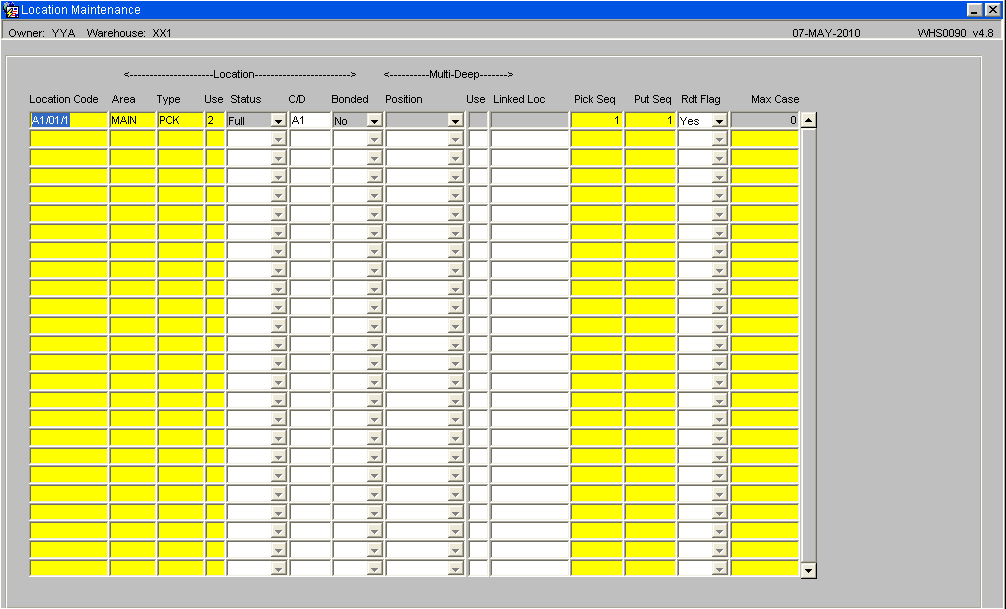The height and width of the screenshot is (609, 1006).
Task: Click the WHS0090 v4.8 version text
Action: pyautogui.click(x=955, y=33)
